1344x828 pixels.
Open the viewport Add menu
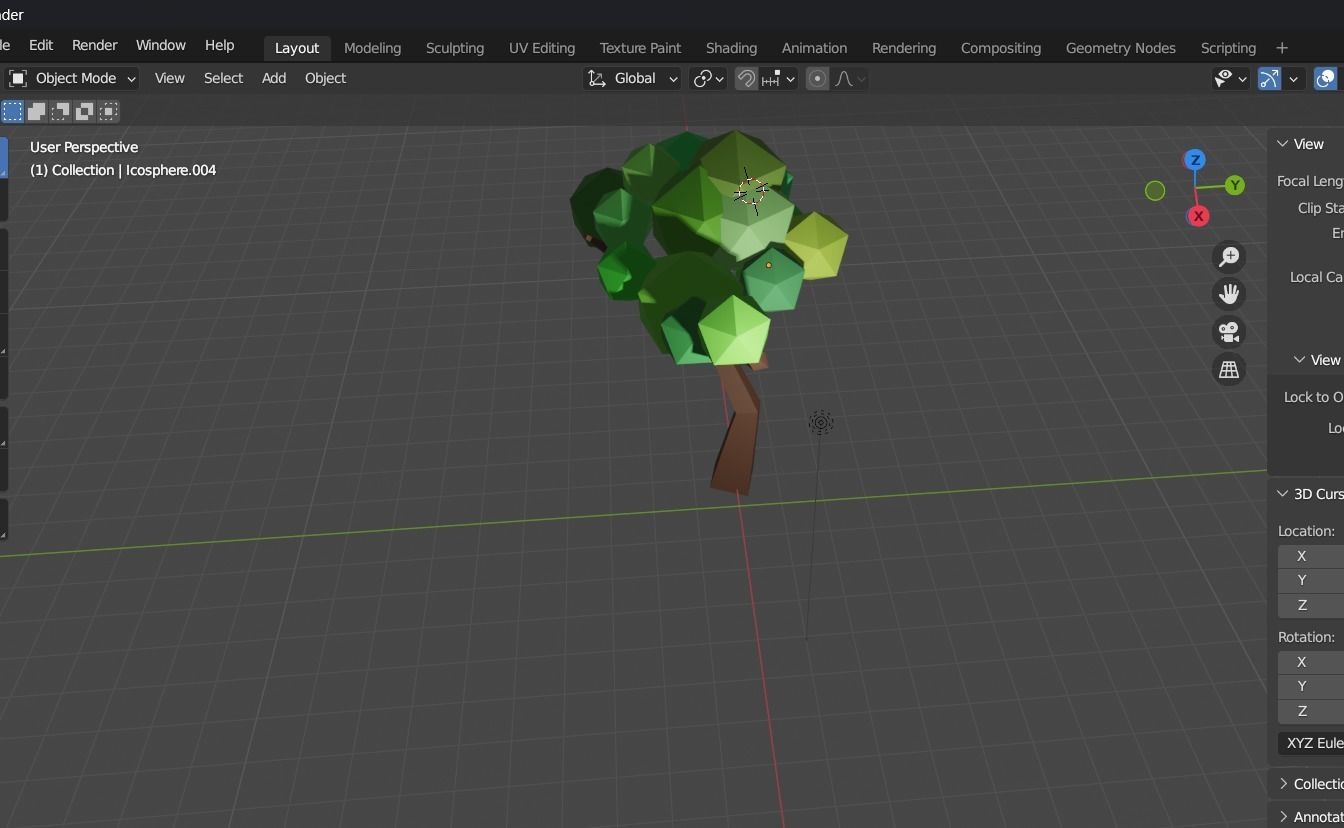[273, 78]
